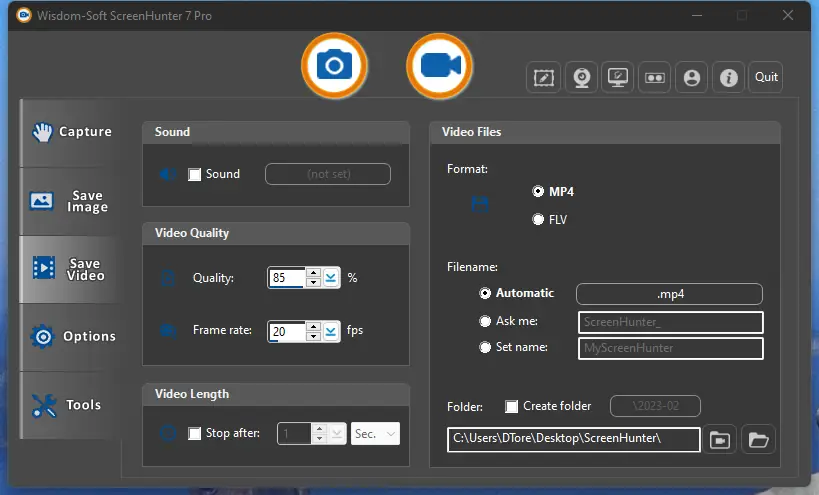The width and height of the screenshot is (819, 495).
Task: Click the .mp4 automatic filename button
Action: coord(669,294)
